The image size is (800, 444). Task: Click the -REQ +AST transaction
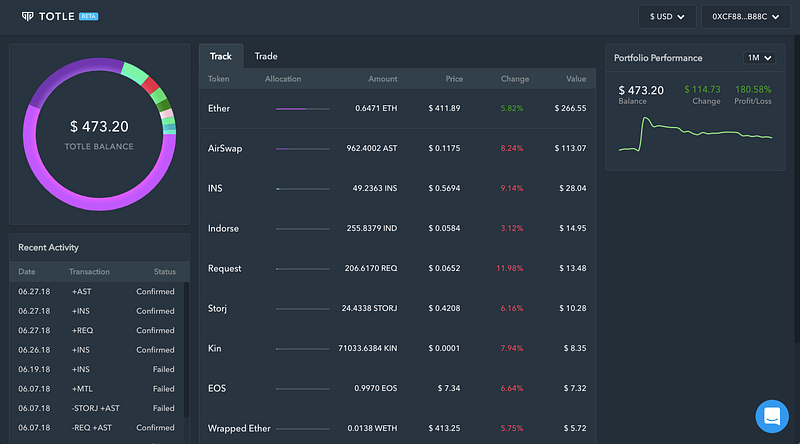tap(91, 427)
